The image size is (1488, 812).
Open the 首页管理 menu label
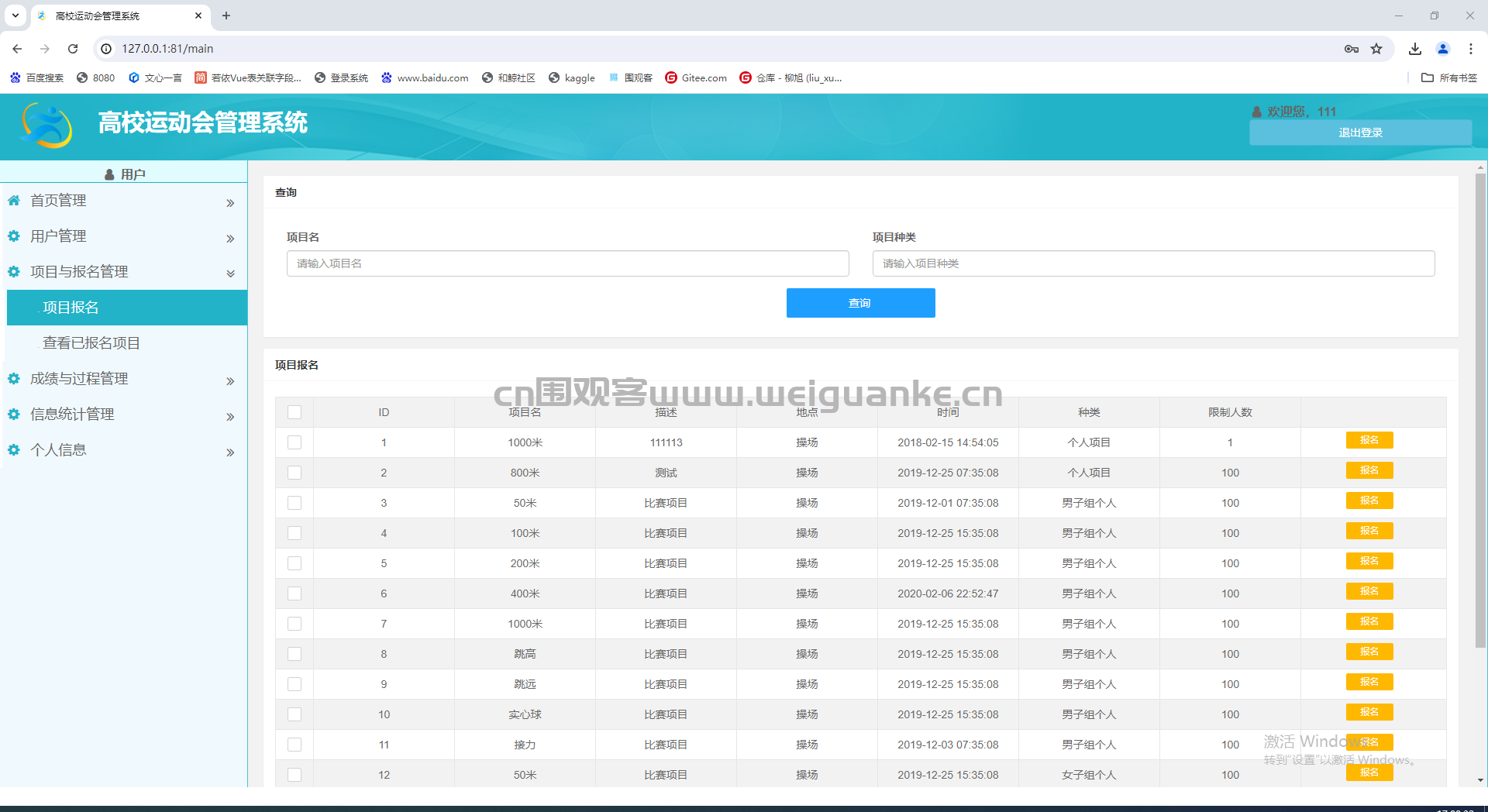(x=58, y=200)
